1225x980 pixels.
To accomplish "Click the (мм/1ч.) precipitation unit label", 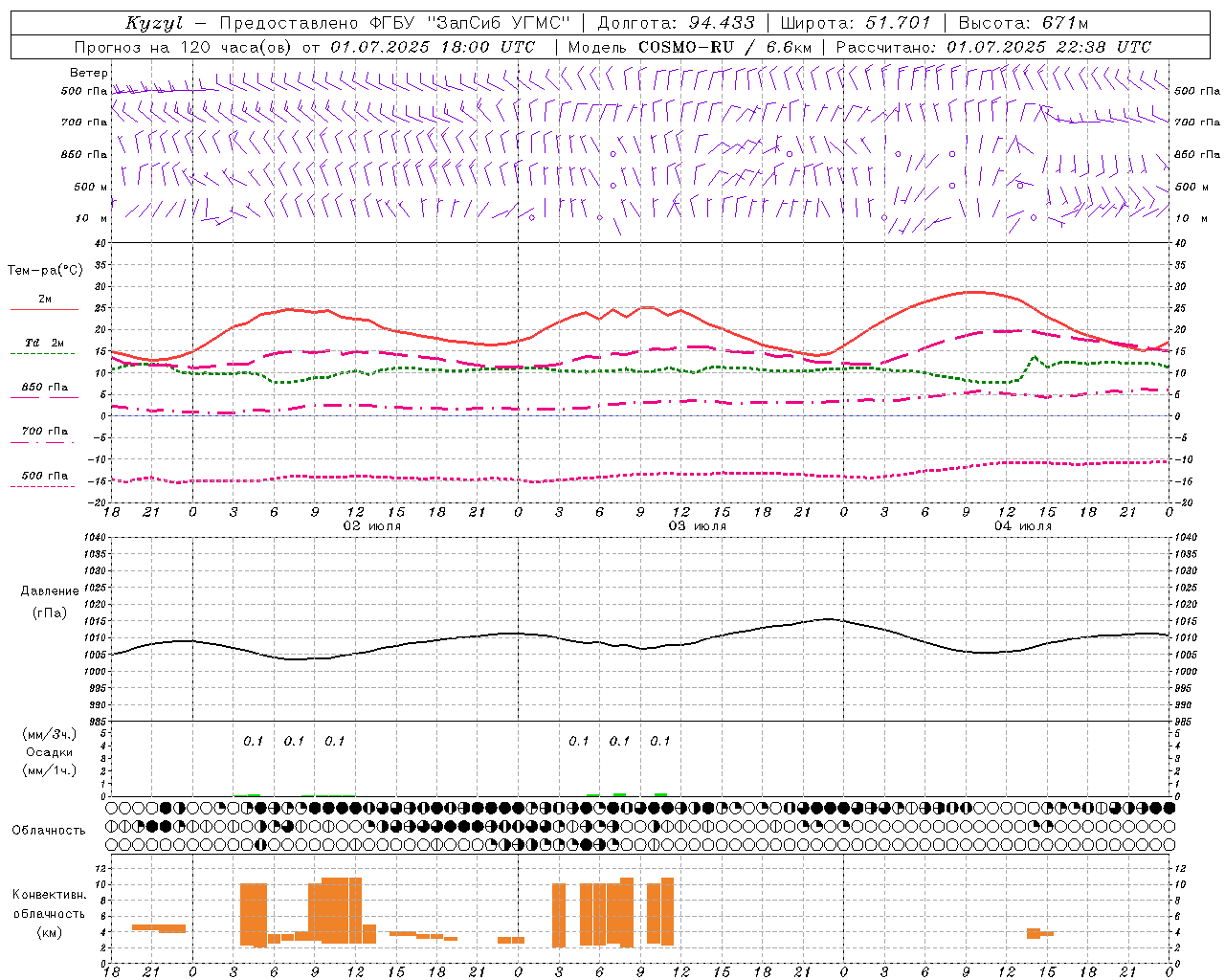I will click(x=50, y=770).
